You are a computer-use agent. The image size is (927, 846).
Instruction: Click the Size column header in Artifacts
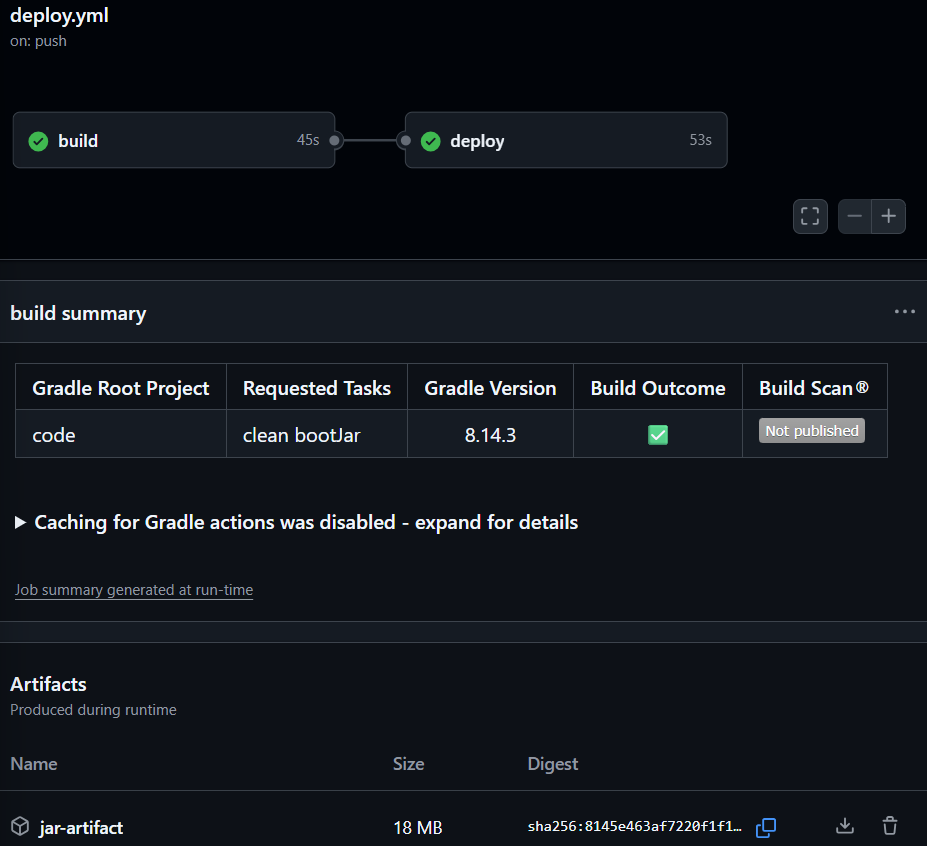tap(409, 764)
